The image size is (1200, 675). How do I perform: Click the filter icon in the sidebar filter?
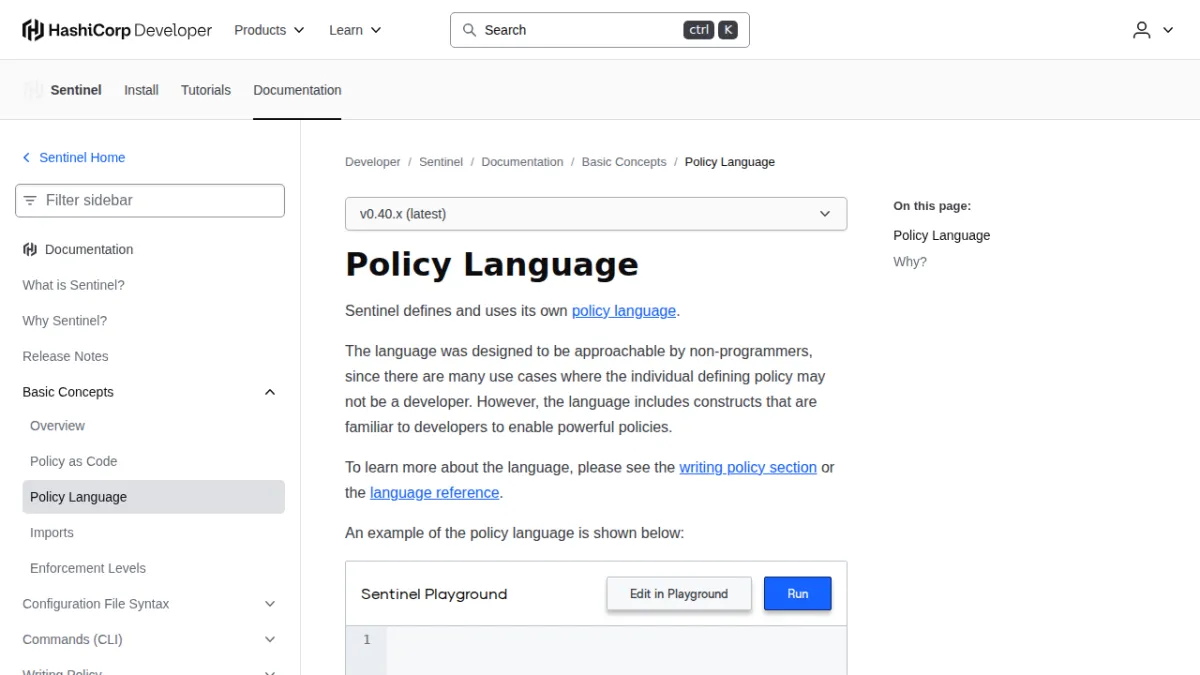point(30,200)
